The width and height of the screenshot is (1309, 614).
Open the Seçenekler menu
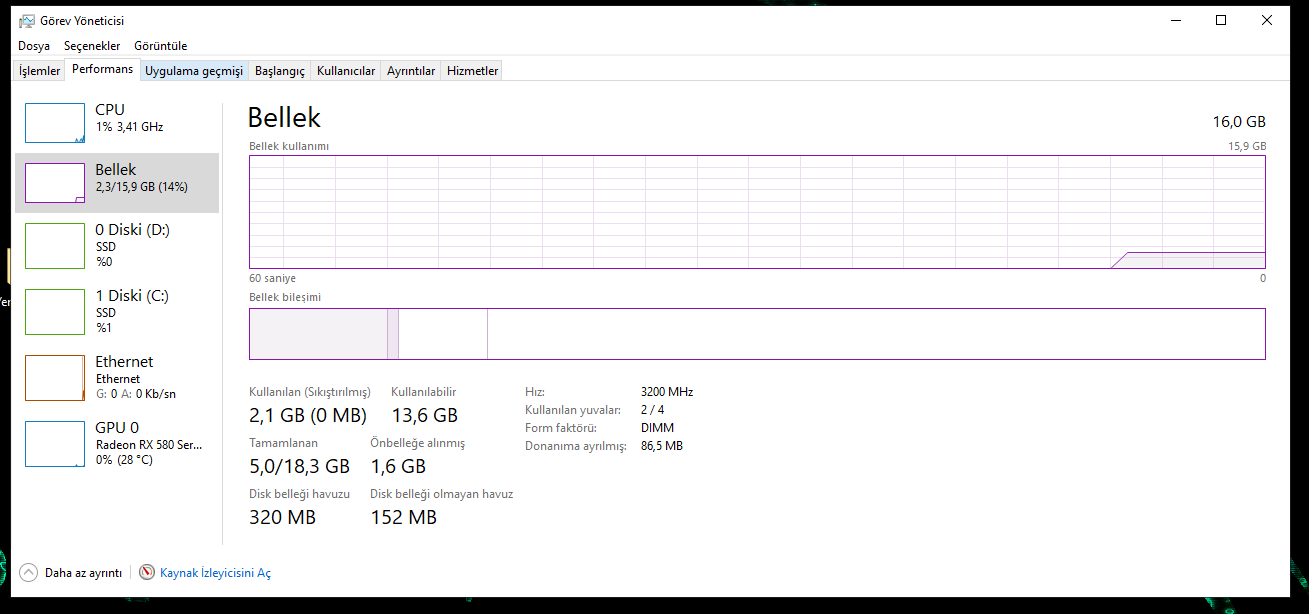point(92,46)
